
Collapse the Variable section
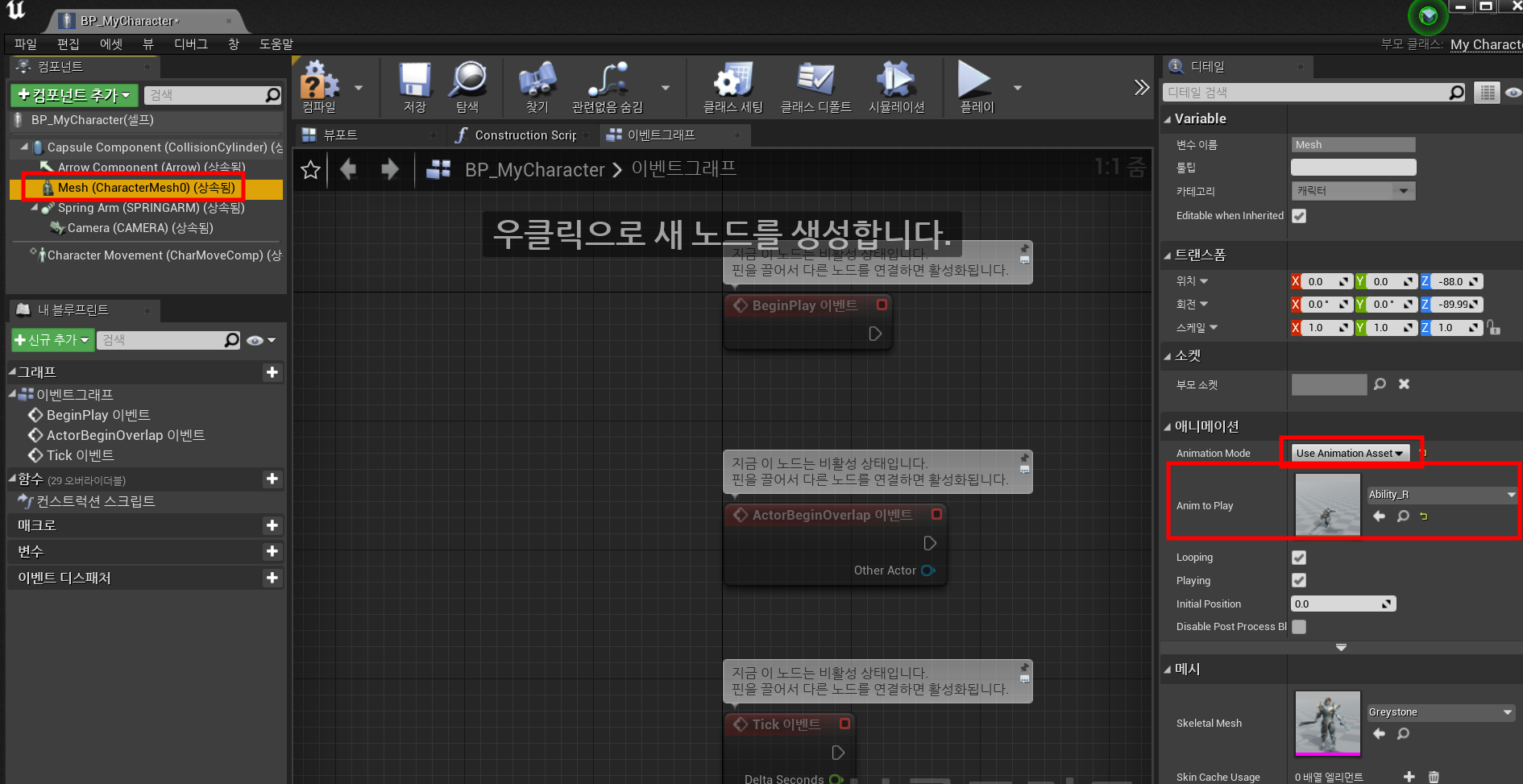(x=1168, y=119)
